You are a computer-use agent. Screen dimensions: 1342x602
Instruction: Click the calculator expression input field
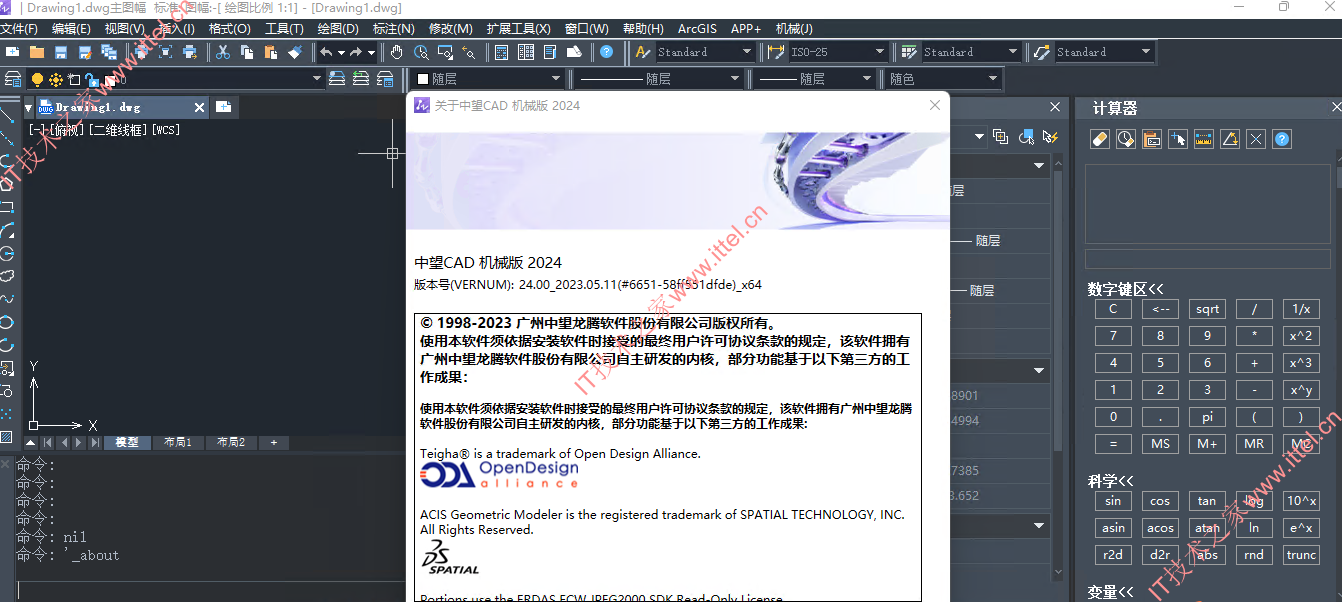pyautogui.click(x=1206, y=259)
